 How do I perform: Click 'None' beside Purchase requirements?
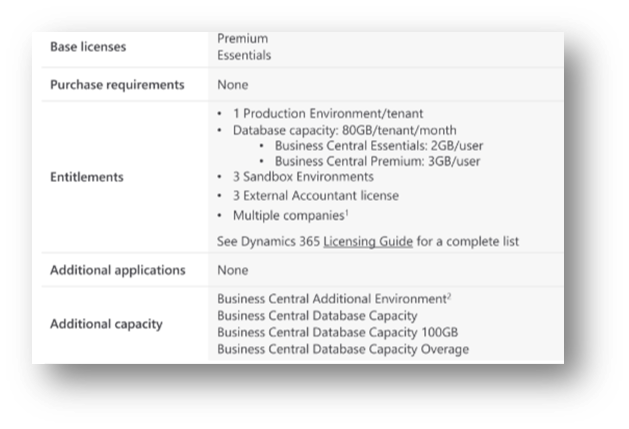point(233,85)
